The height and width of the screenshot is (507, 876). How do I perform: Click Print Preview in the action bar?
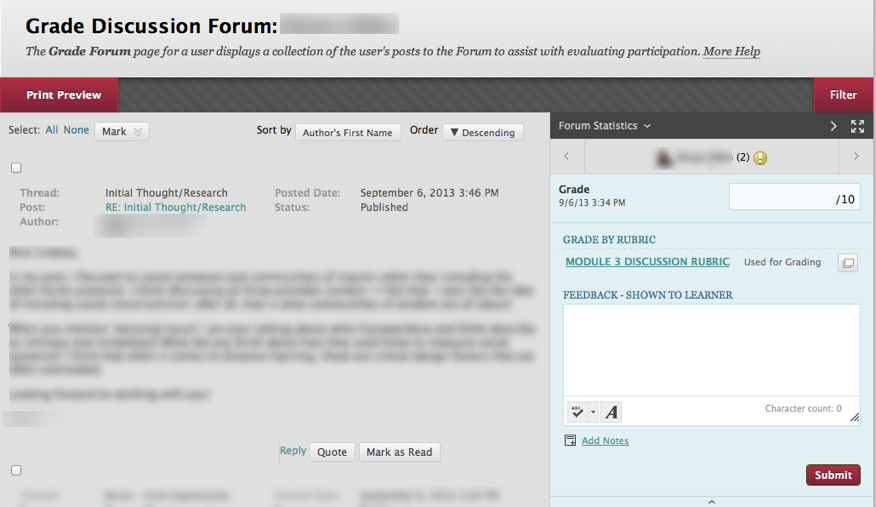[63, 95]
